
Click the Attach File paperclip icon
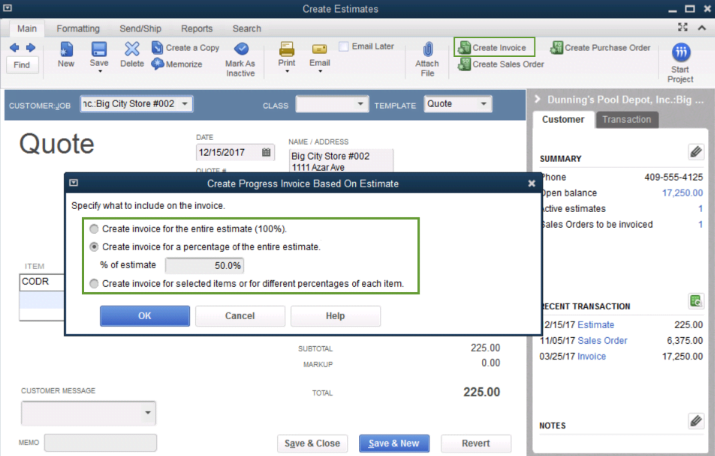[427, 49]
